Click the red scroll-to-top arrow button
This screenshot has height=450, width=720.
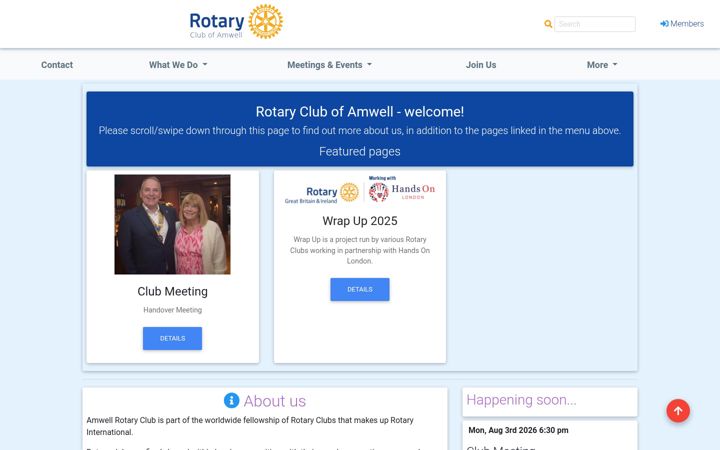[678, 411]
